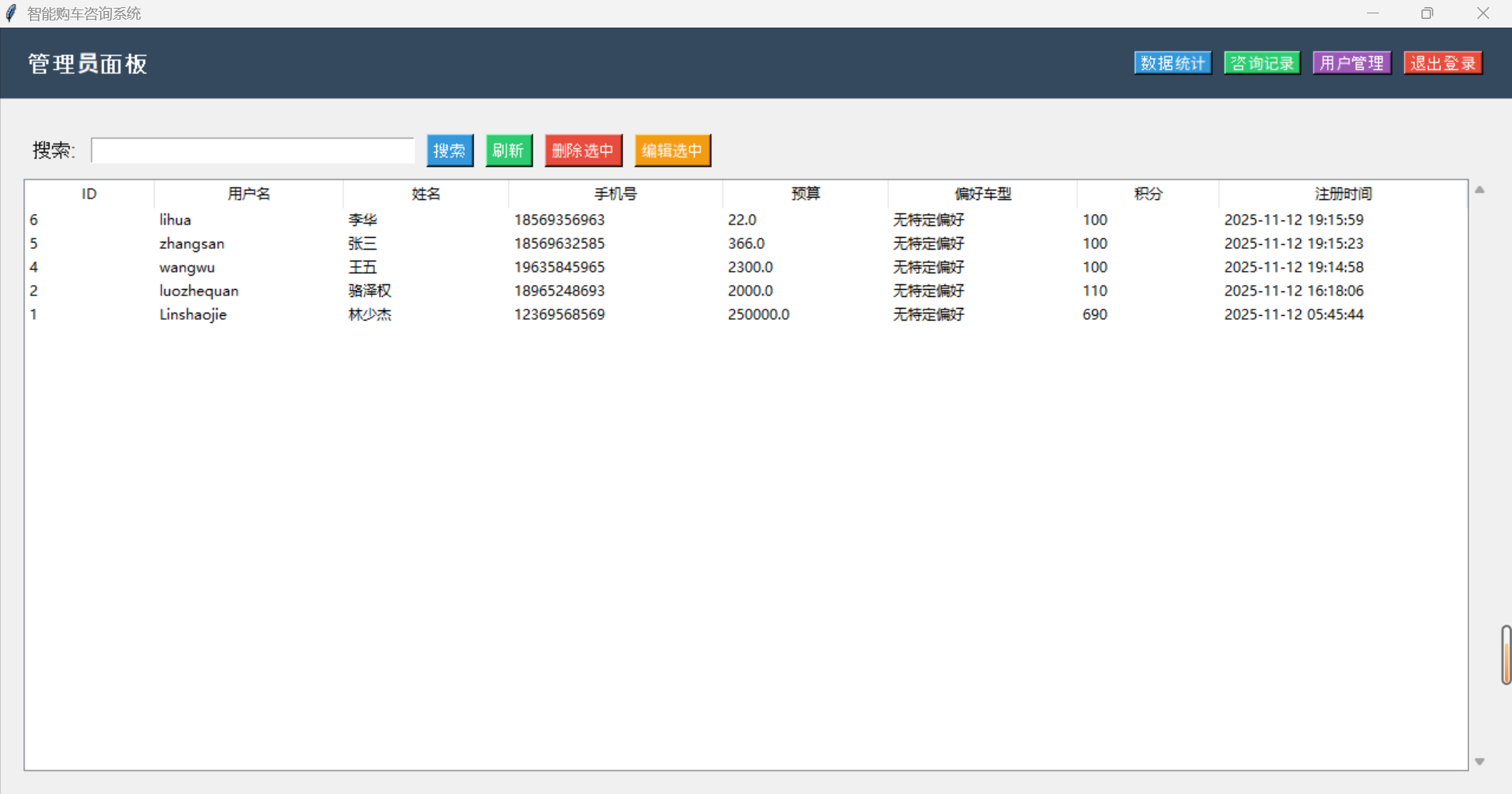Click phone number 18965248693

pos(559,291)
